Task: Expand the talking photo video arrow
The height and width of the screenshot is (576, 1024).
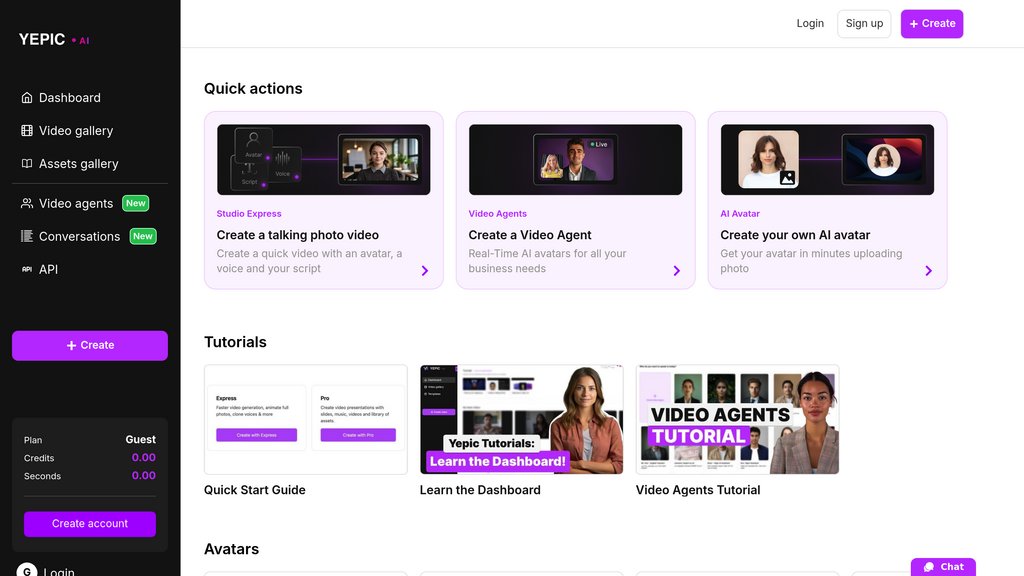Action: 425,271
